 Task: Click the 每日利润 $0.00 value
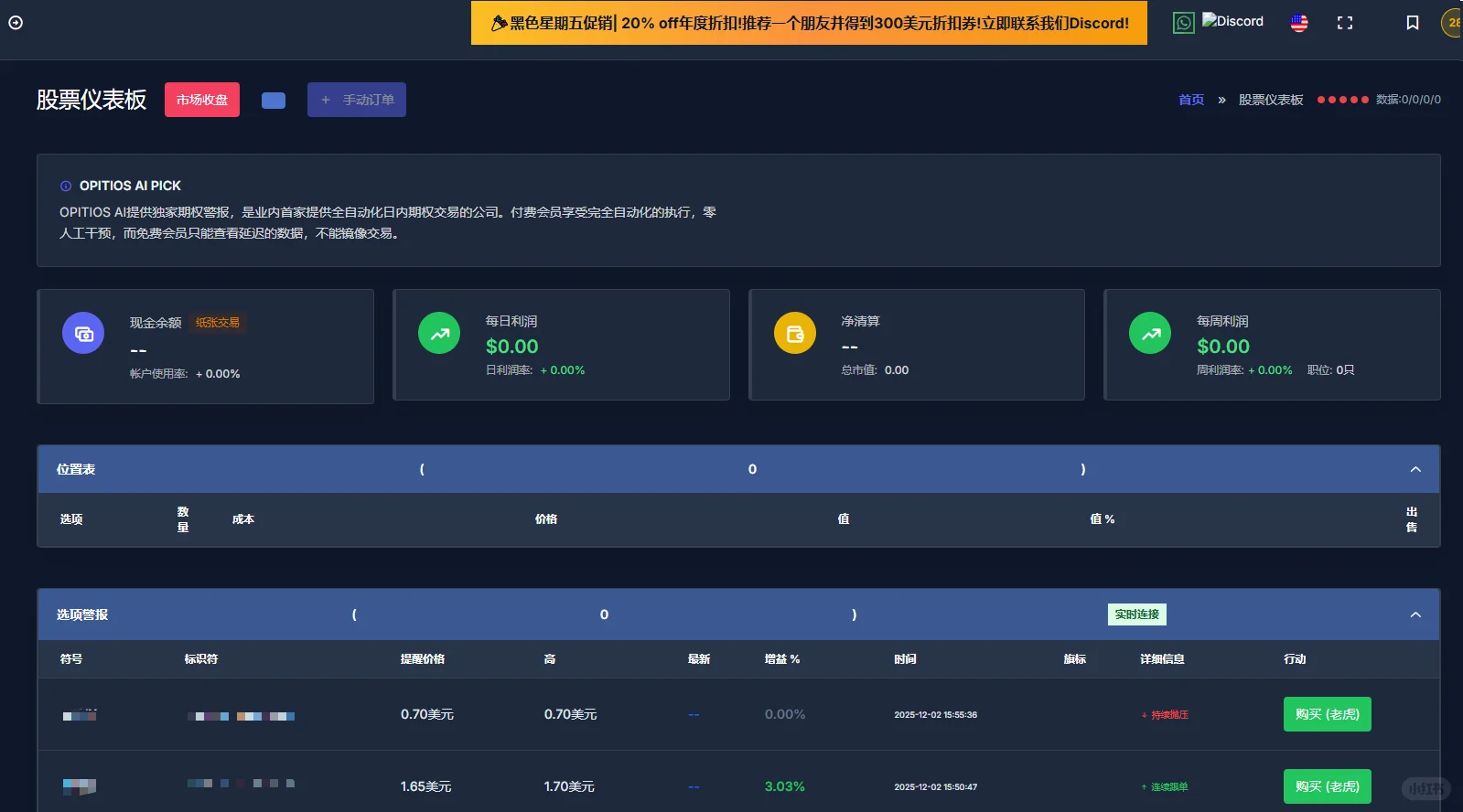[512, 347]
